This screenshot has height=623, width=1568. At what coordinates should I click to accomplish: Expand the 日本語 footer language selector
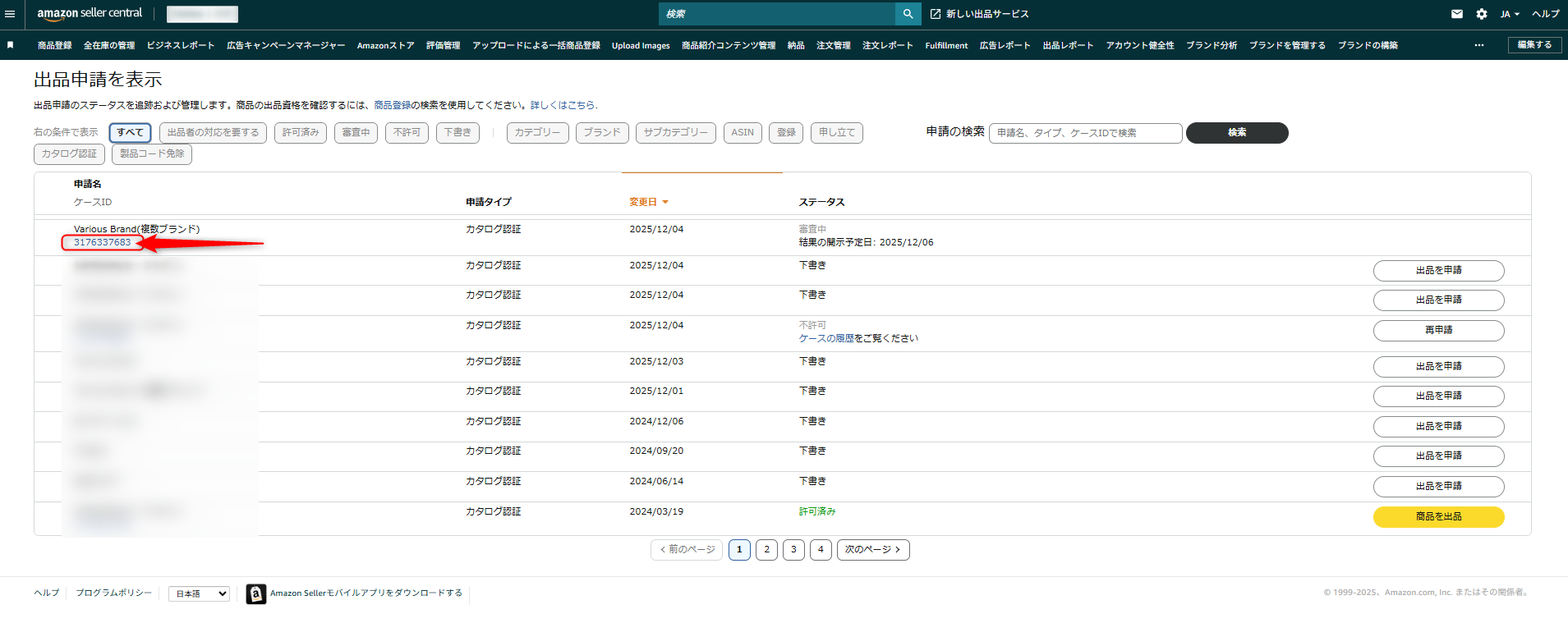click(199, 593)
